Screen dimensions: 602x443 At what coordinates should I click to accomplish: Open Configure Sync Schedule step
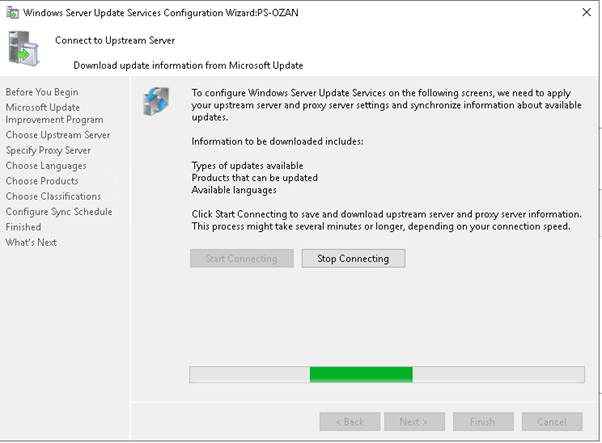[x=59, y=212]
